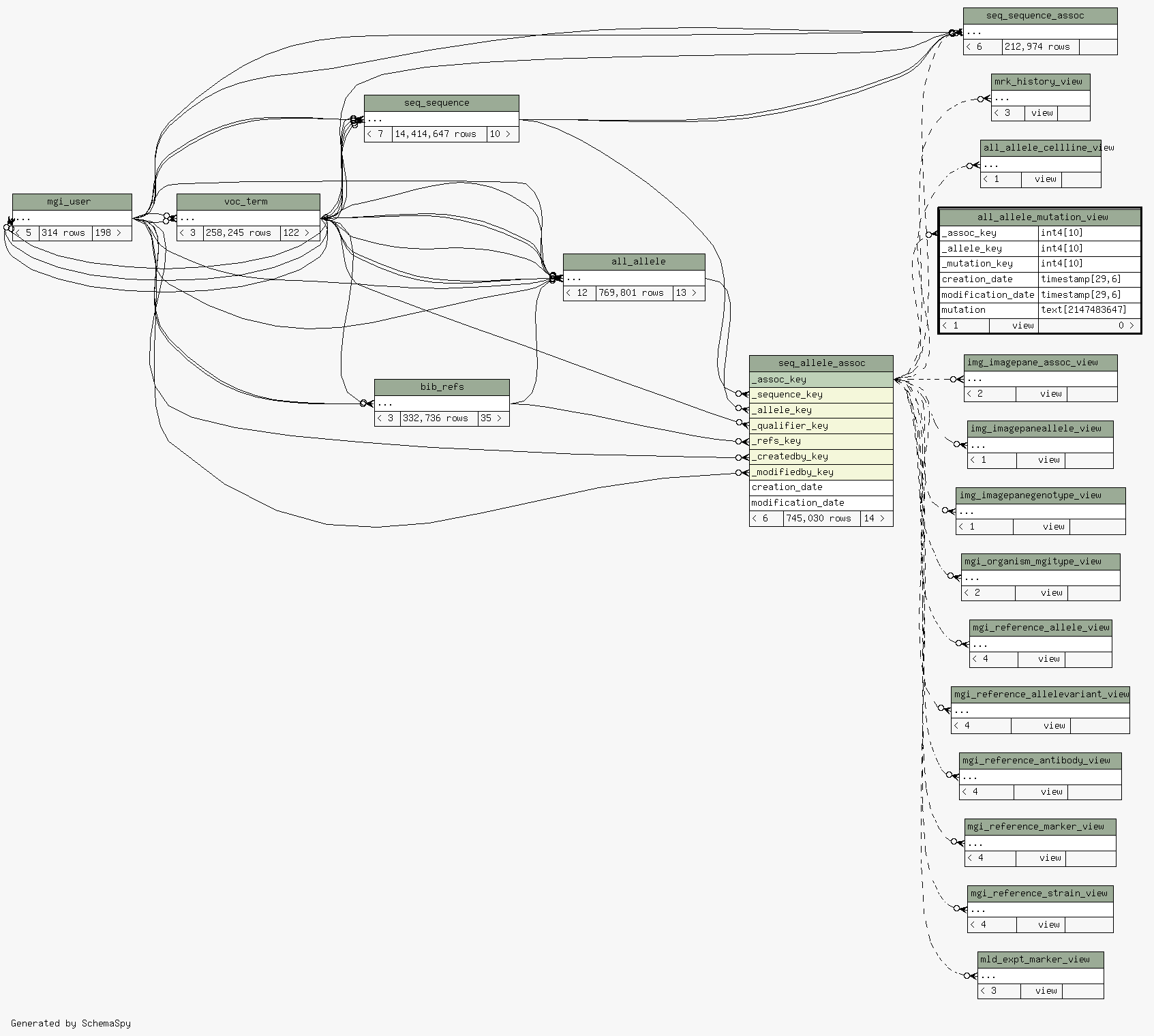Click text[2147483647] type cell

(x=1089, y=310)
